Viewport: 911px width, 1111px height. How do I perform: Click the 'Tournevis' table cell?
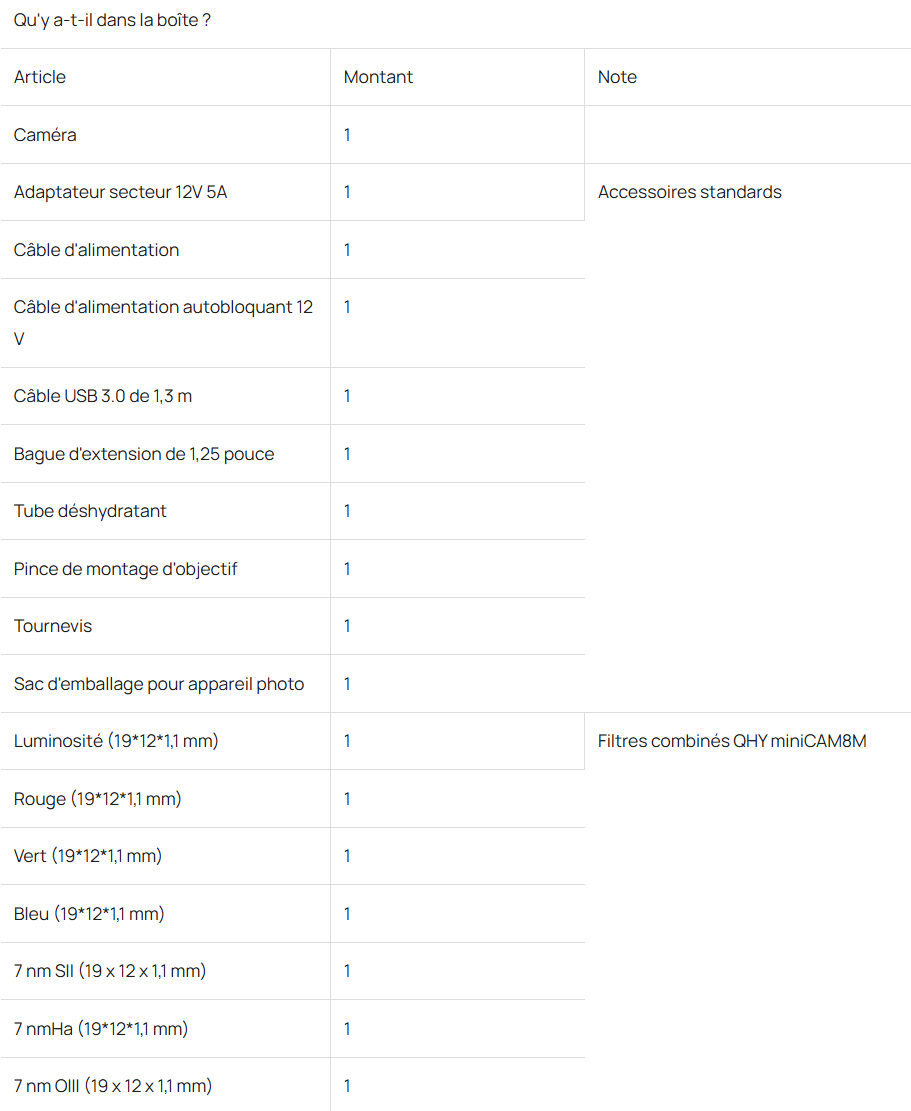click(x=53, y=626)
